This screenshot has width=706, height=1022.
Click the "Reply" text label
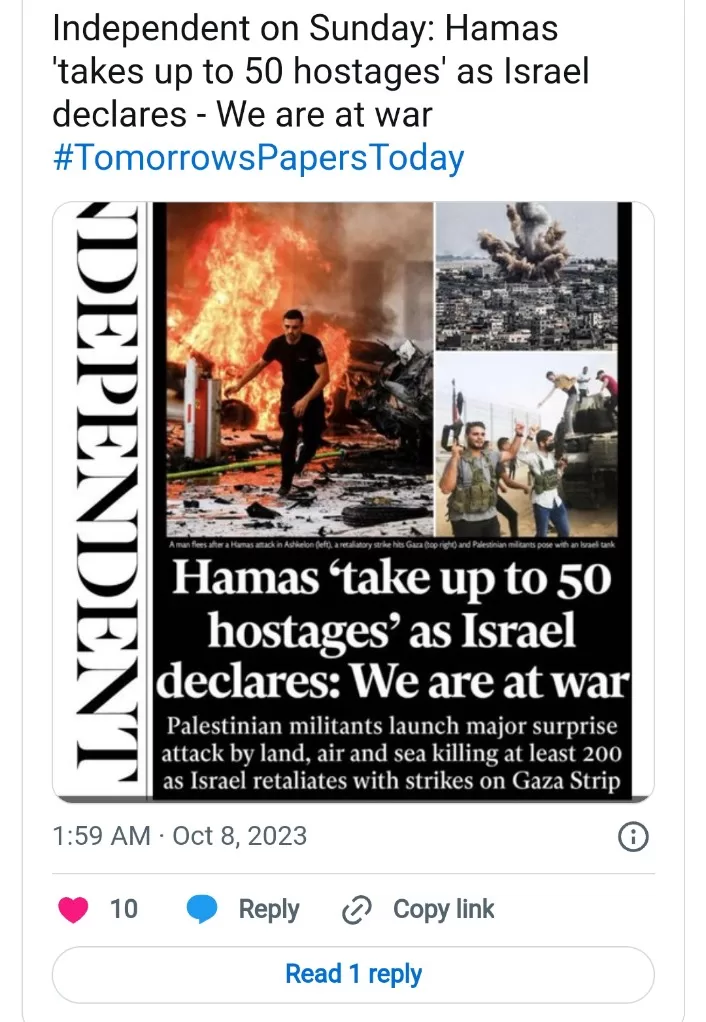(x=268, y=909)
